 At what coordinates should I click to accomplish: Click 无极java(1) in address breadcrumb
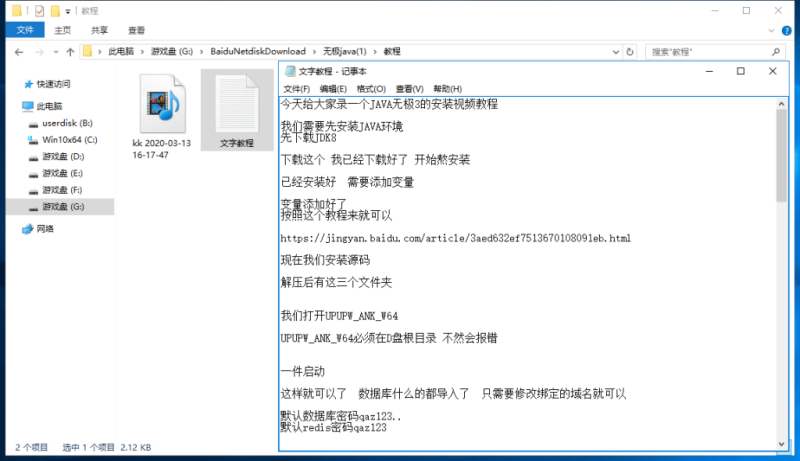pyautogui.click(x=344, y=52)
